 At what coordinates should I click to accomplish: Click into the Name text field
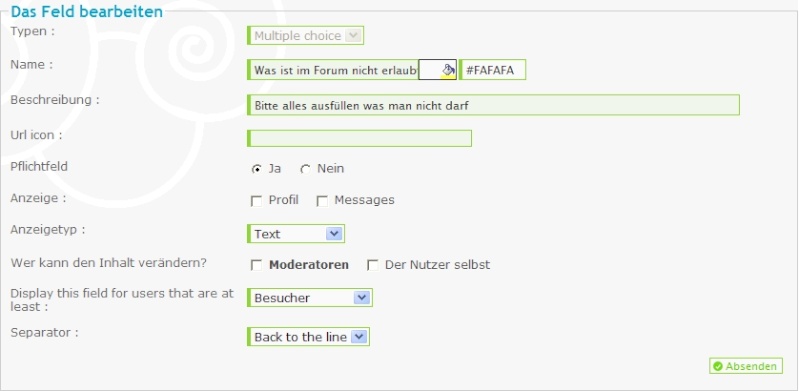(333, 70)
